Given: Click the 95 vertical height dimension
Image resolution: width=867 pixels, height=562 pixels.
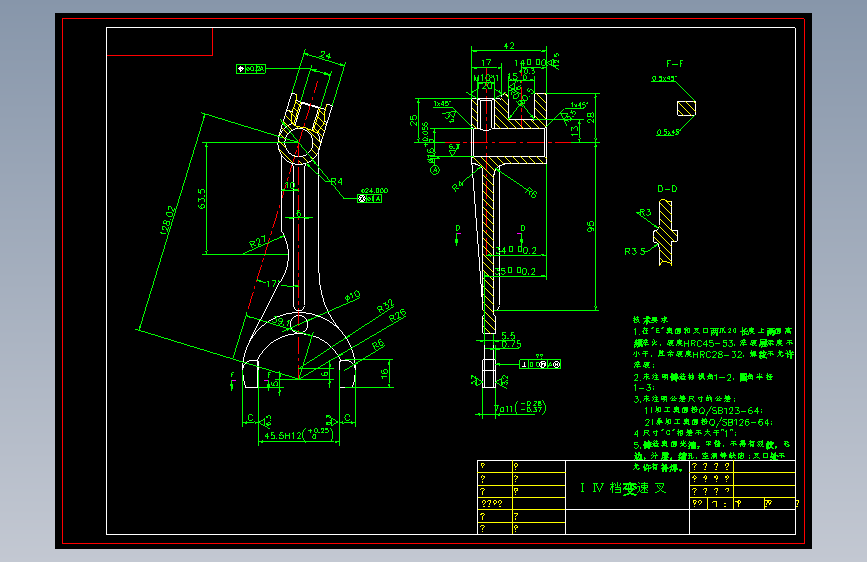Looking at the screenshot, I should [x=591, y=226].
